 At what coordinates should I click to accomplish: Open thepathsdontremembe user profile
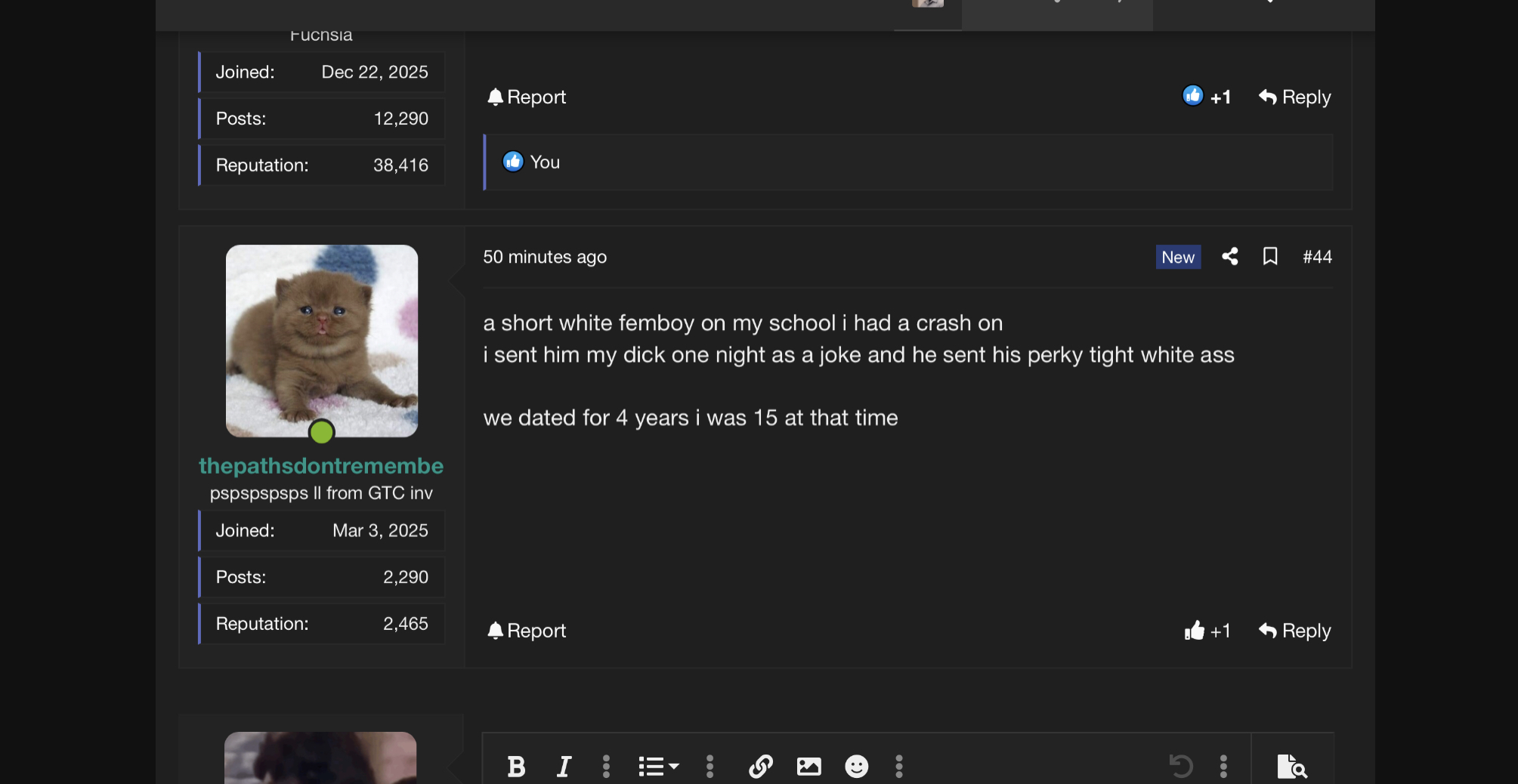pos(321,466)
